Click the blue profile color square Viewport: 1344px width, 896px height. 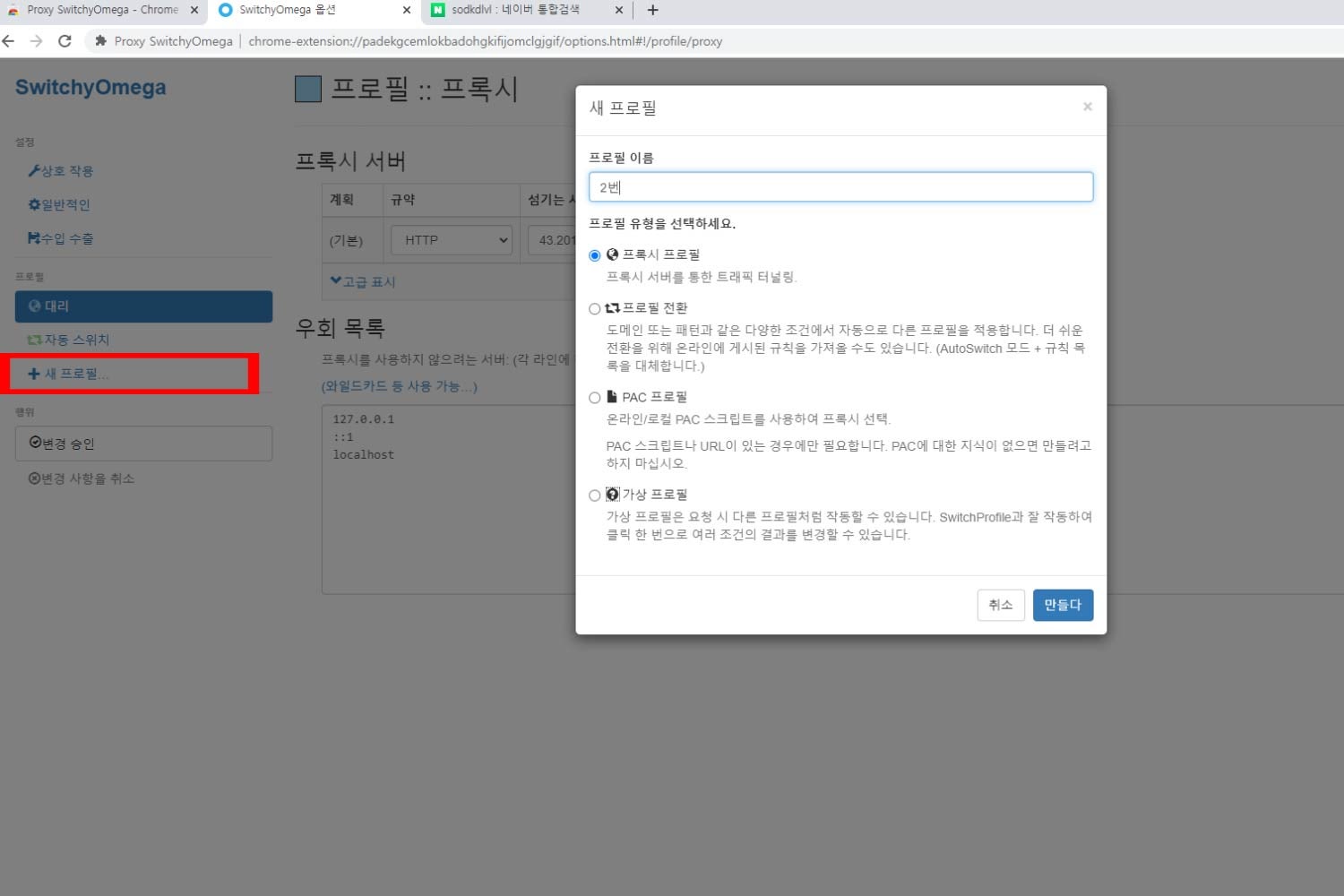[x=308, y=89]
